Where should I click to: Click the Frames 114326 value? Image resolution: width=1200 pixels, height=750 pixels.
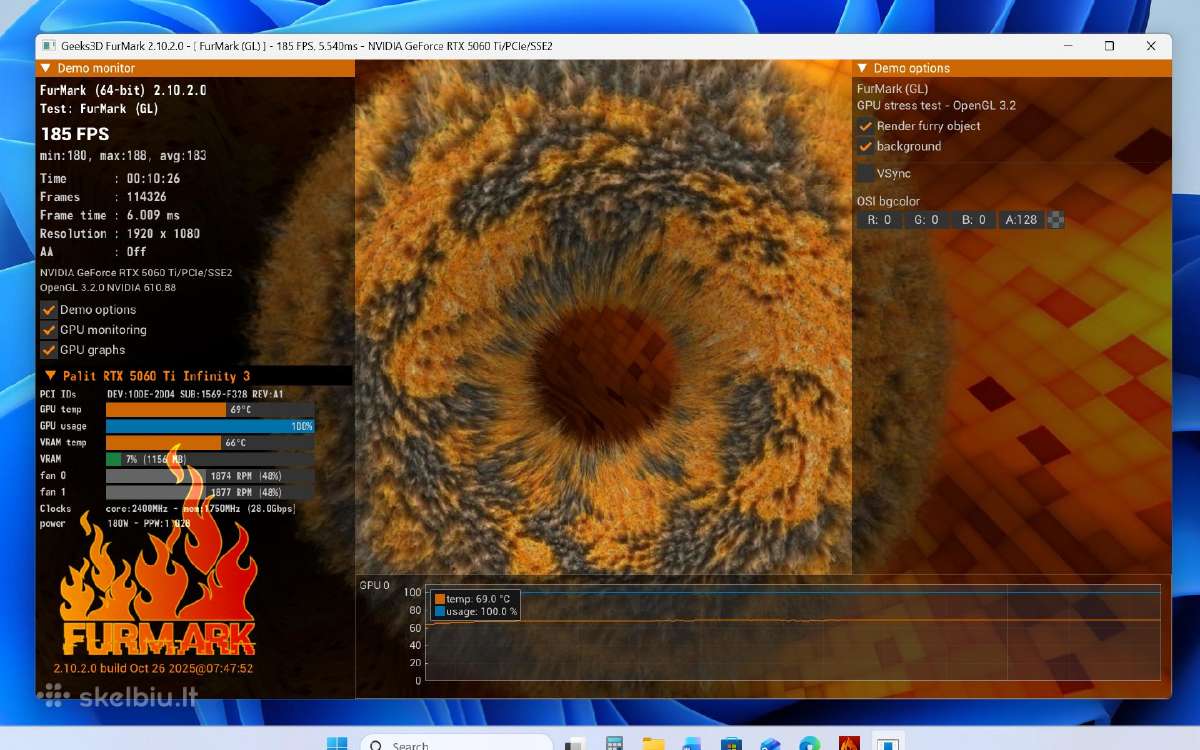(146, 197)
